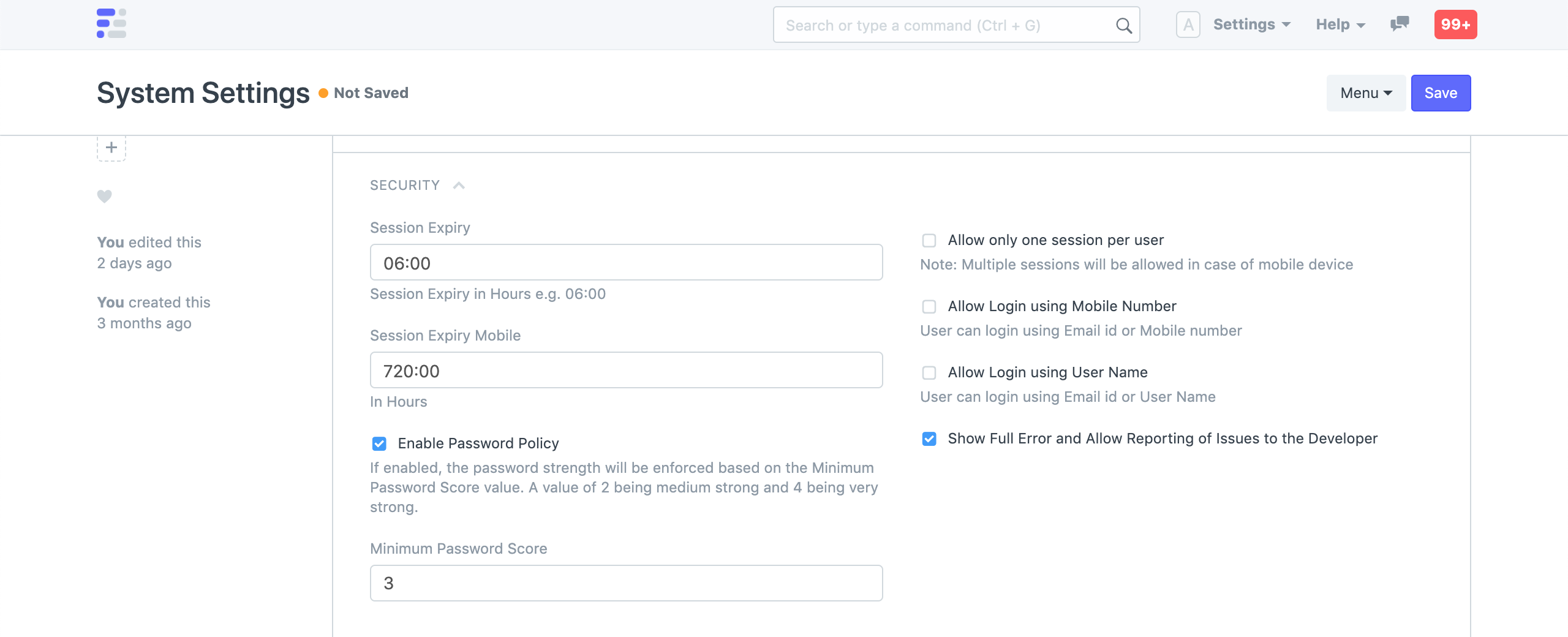This screenshot has width=1568, height=637.
Task: Enable Allow only one session per user
Action: click(x=929, y=240)
